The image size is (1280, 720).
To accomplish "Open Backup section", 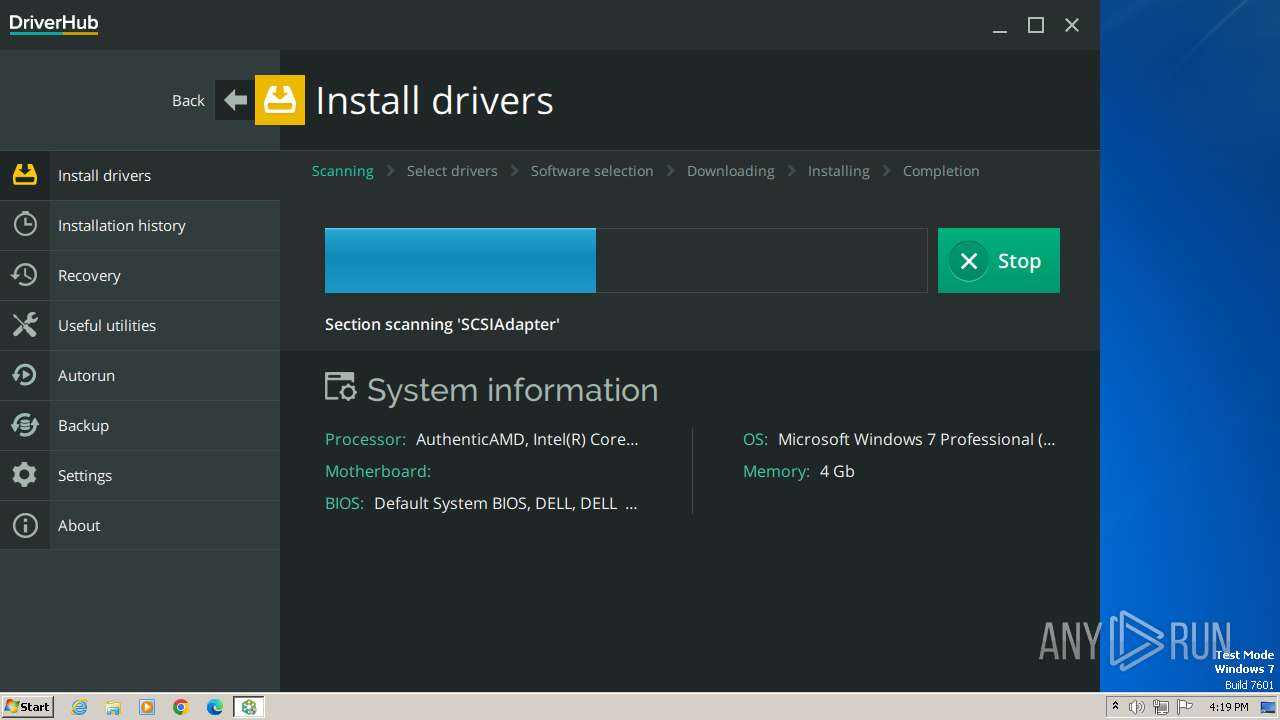I will [x=140, y=425].
